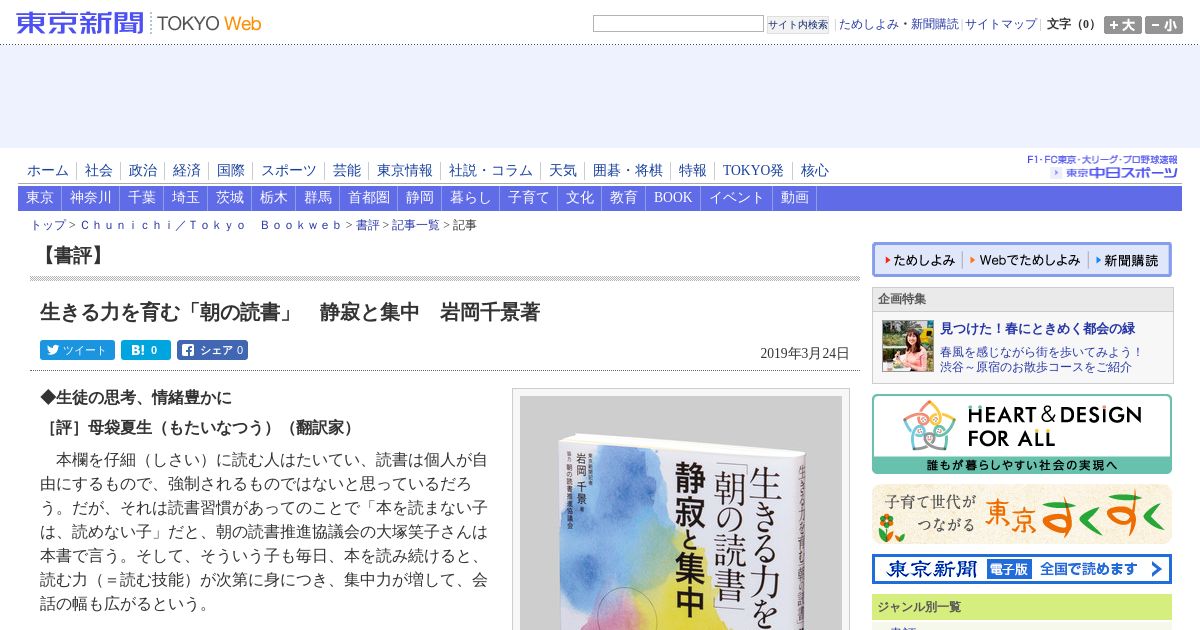The image size is (1200, 630).
Task: Select the 首都圏 tab
Action: pos(369,198)
